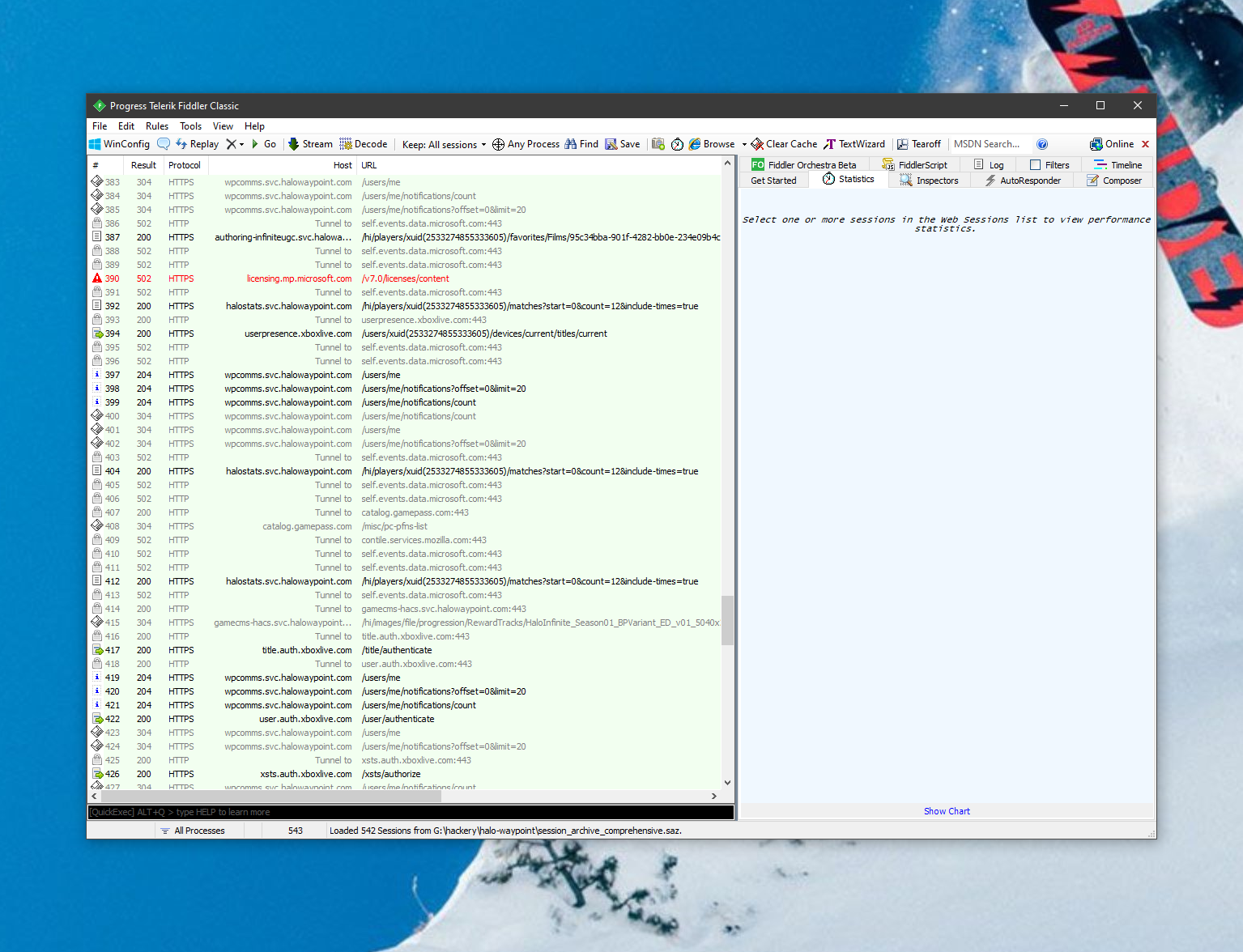Switch to the Composer tab
This screenshot has width=1243, height=952.
point(1114,181)
